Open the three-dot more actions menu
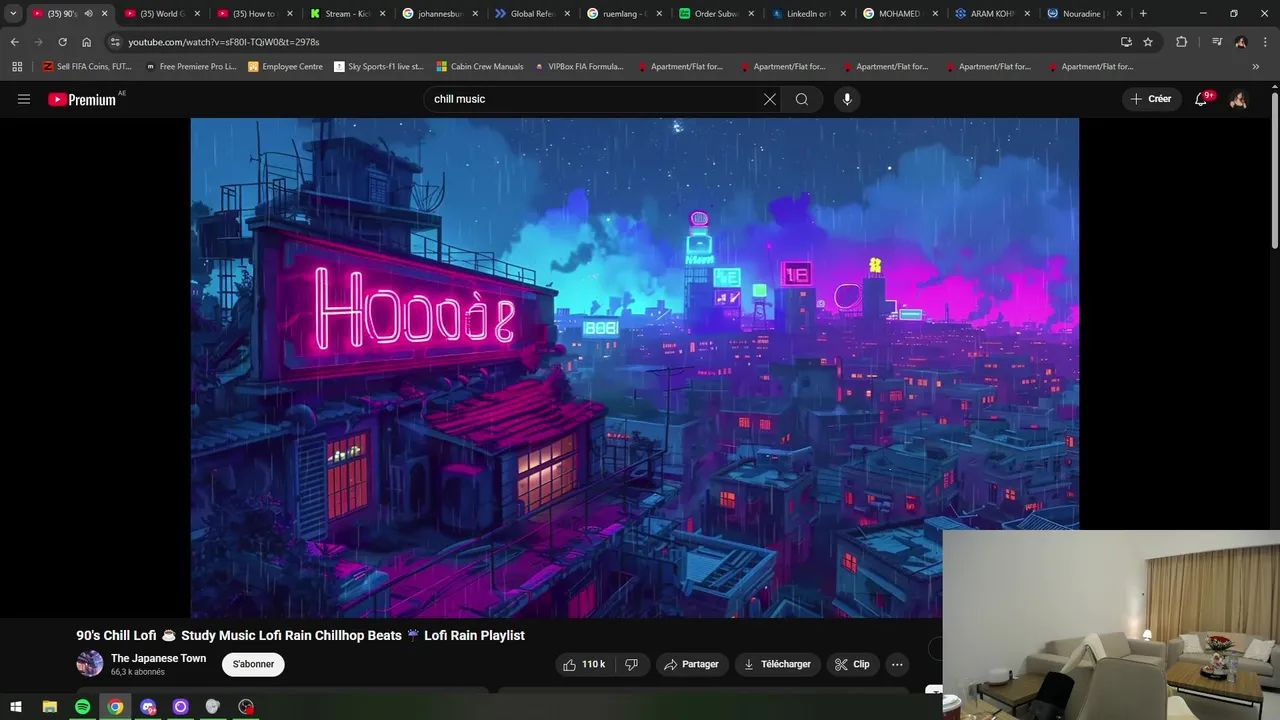 tap(897, 664)
